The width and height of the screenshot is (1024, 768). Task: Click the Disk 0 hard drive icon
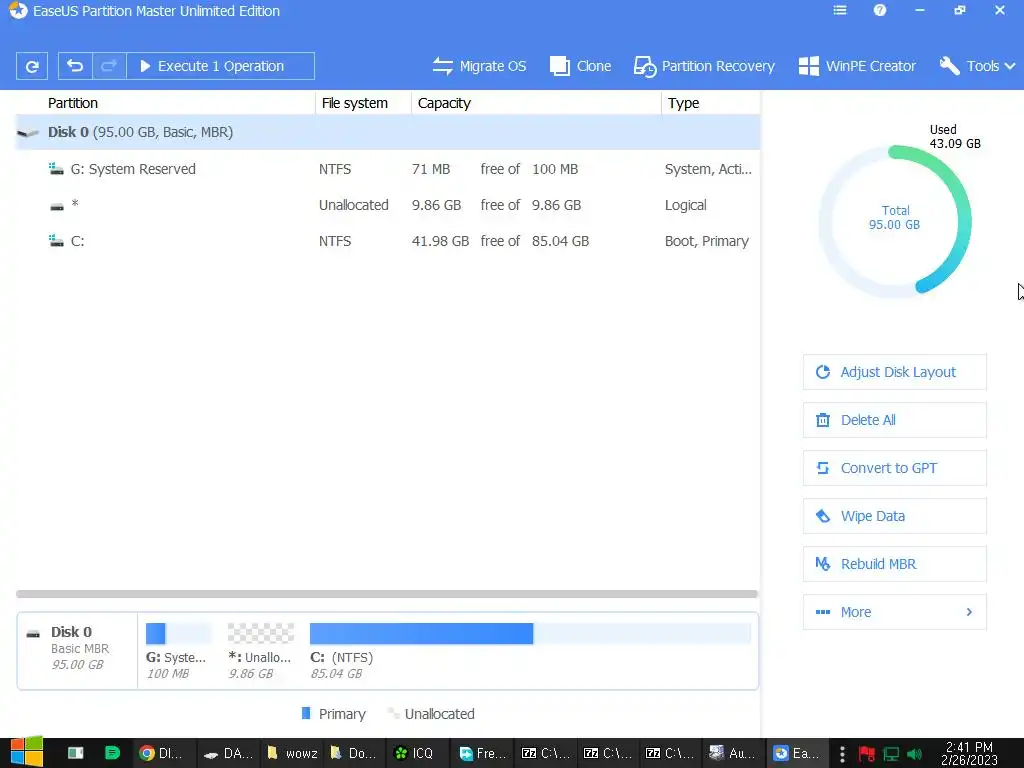tap(28, 133)
